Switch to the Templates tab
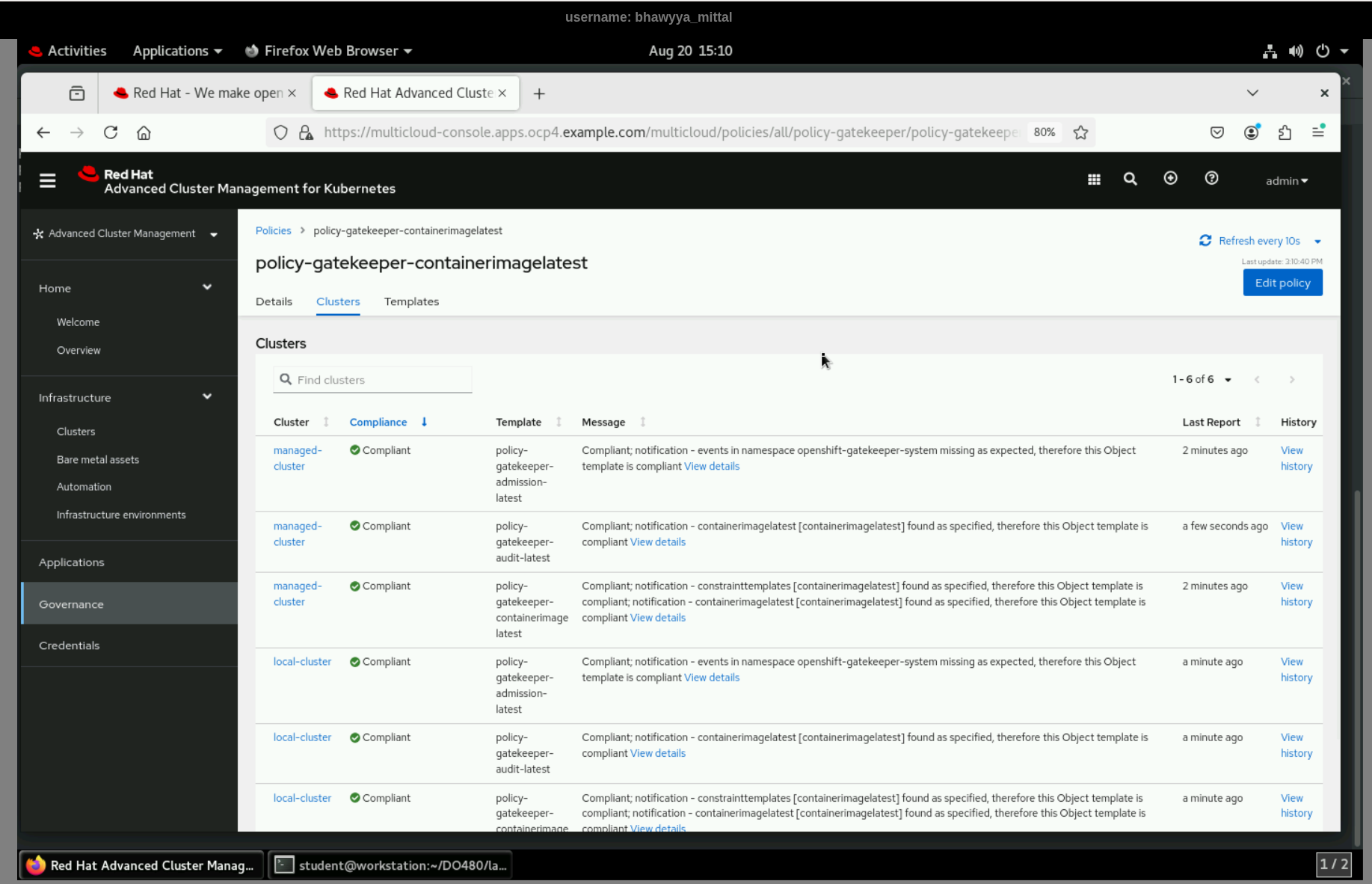This screenshot has height=884, width=1372. [411, 301]
